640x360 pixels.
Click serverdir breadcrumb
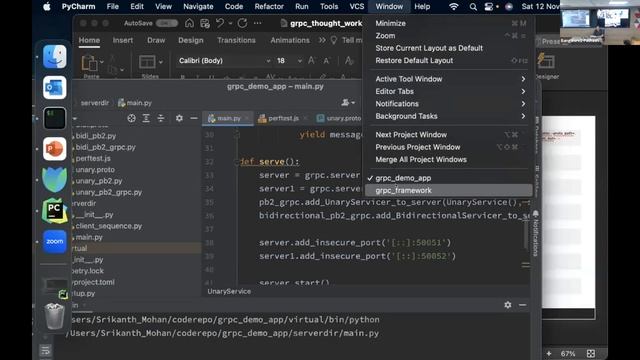pyautogui.click(x=95, y=103)
